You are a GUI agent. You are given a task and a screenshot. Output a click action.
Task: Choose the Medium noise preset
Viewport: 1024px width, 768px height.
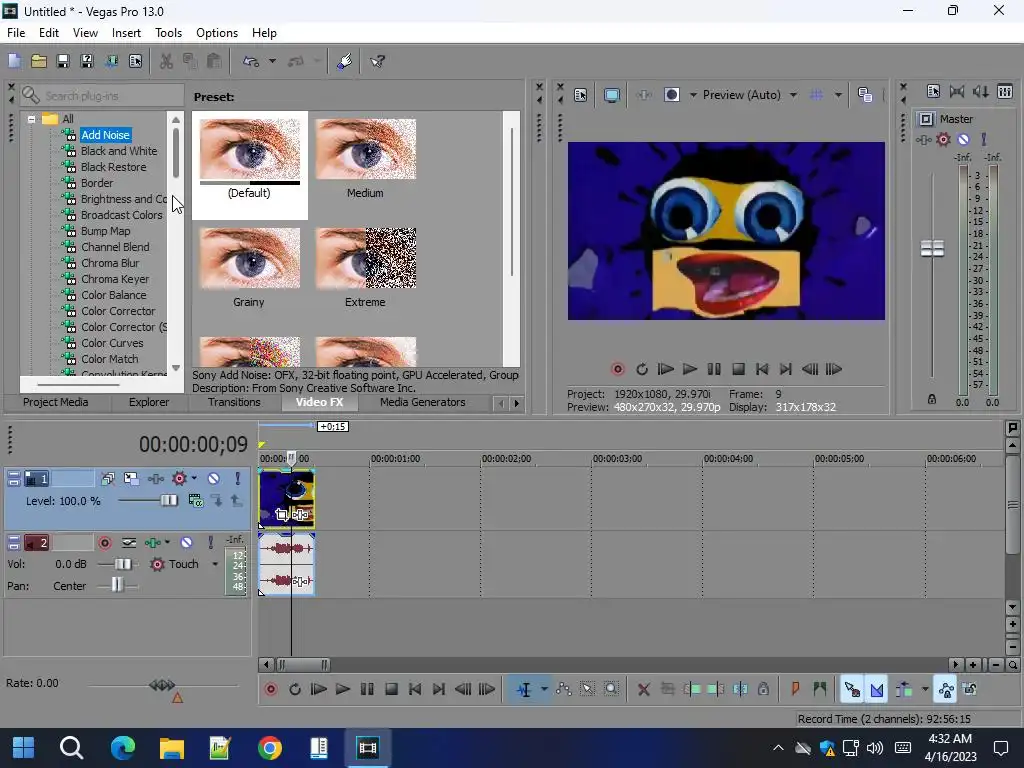[x=365, y=159]
